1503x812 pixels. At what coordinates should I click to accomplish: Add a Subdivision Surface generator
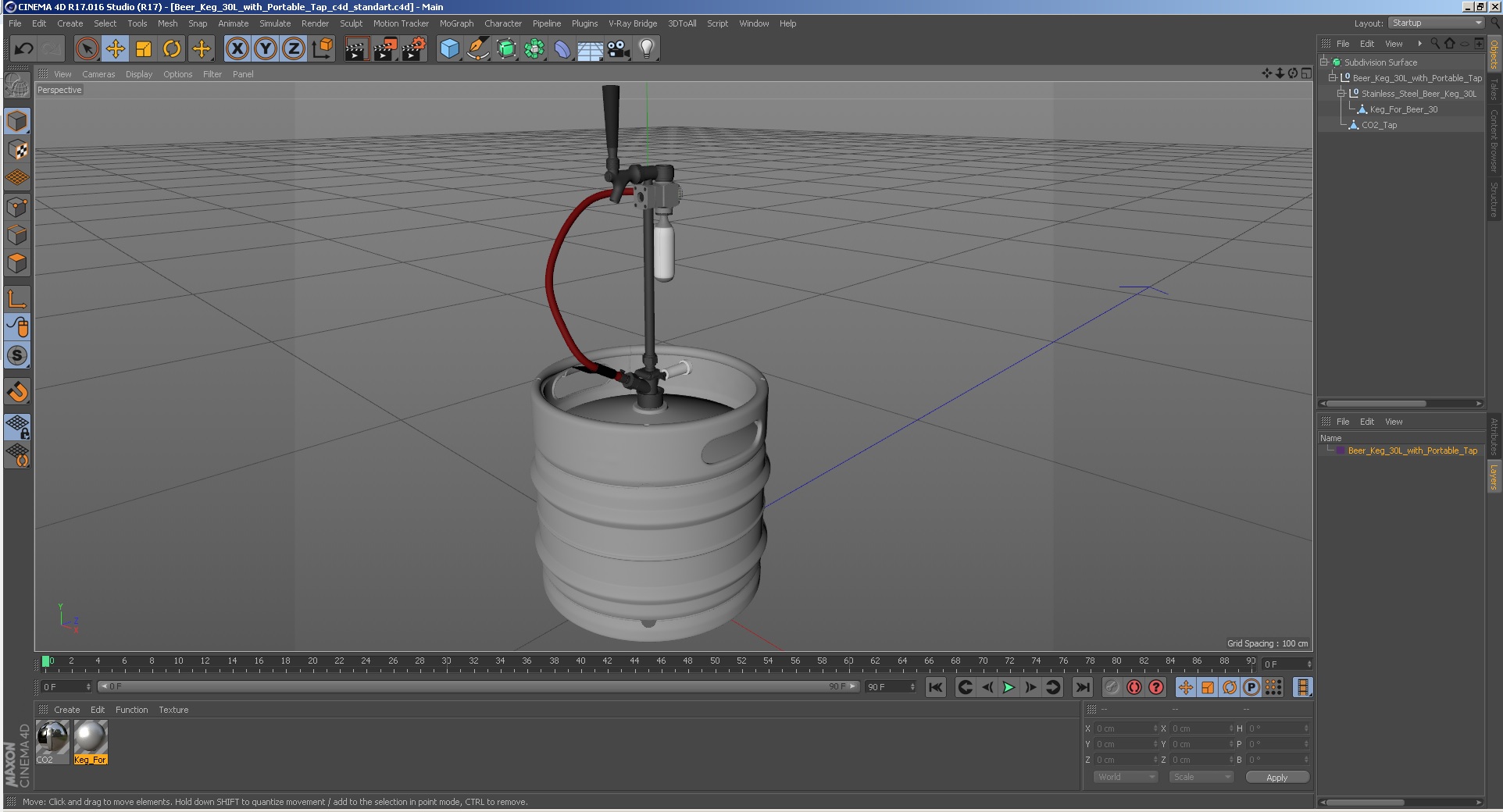[506, 49]
